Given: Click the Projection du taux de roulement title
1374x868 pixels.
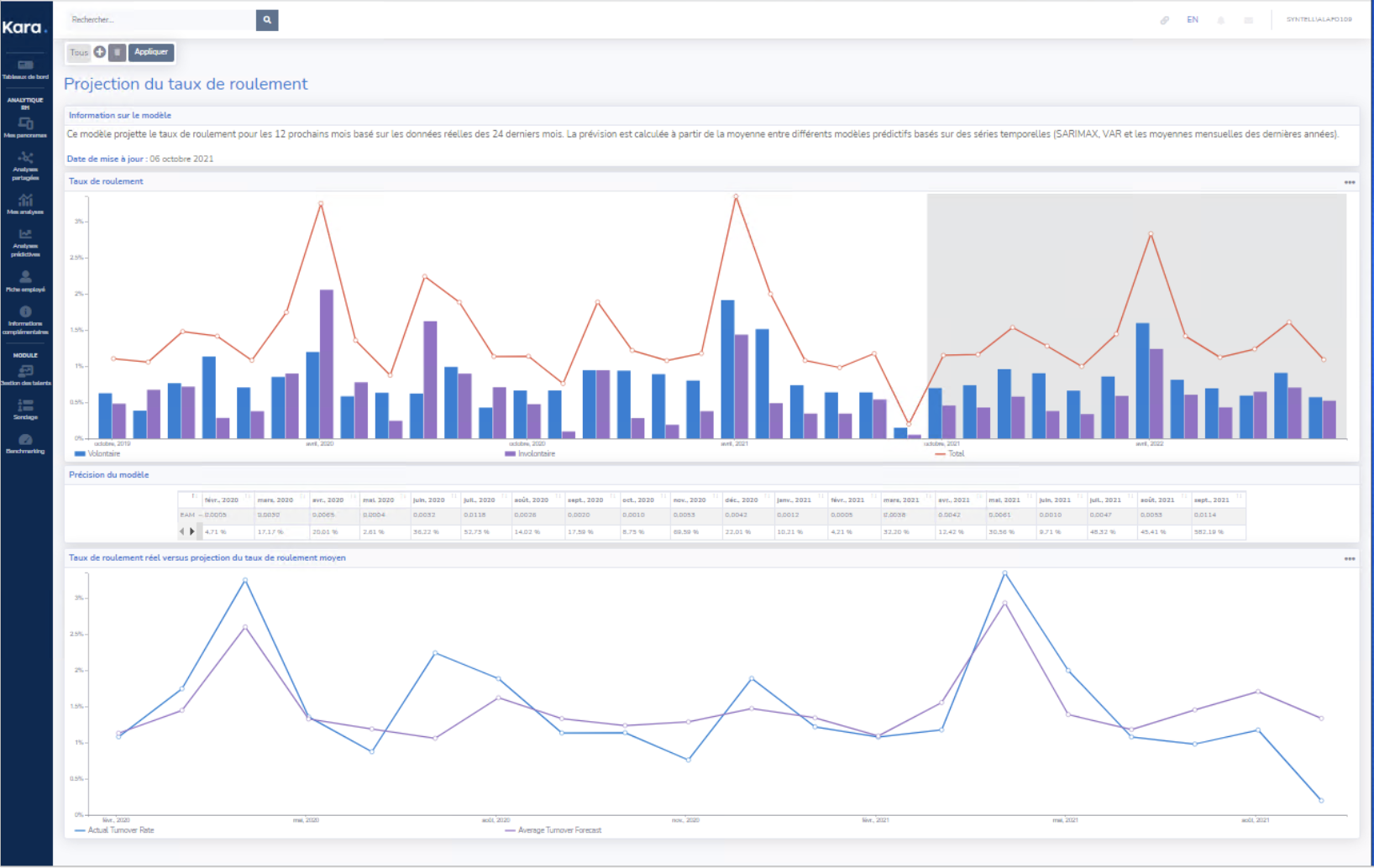Looking at the screenshot, I should tap(186, 84).
